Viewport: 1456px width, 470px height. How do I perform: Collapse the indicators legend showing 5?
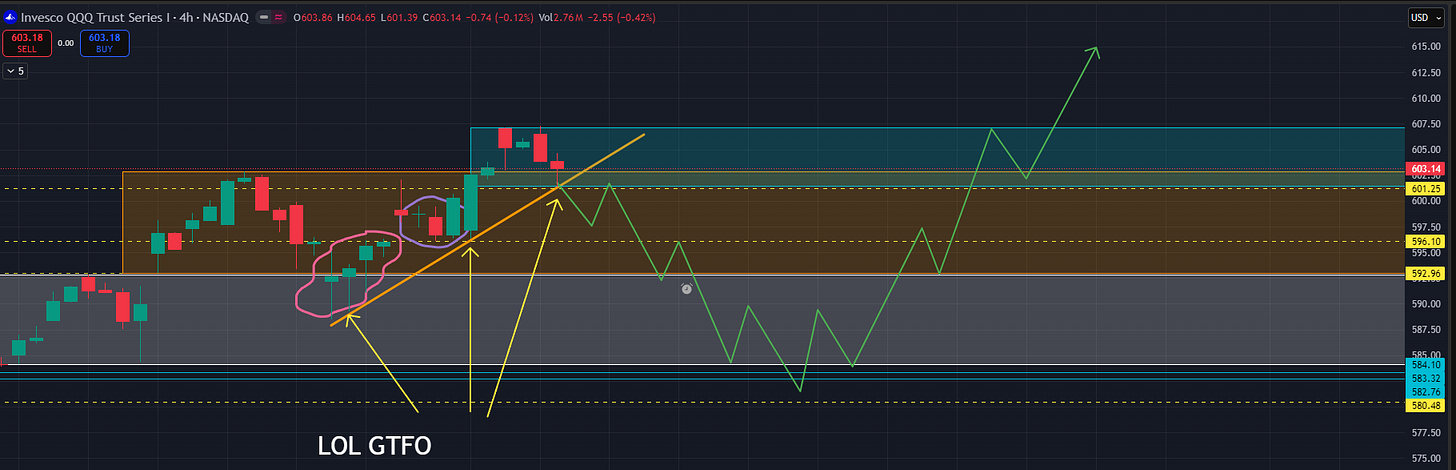15,71
